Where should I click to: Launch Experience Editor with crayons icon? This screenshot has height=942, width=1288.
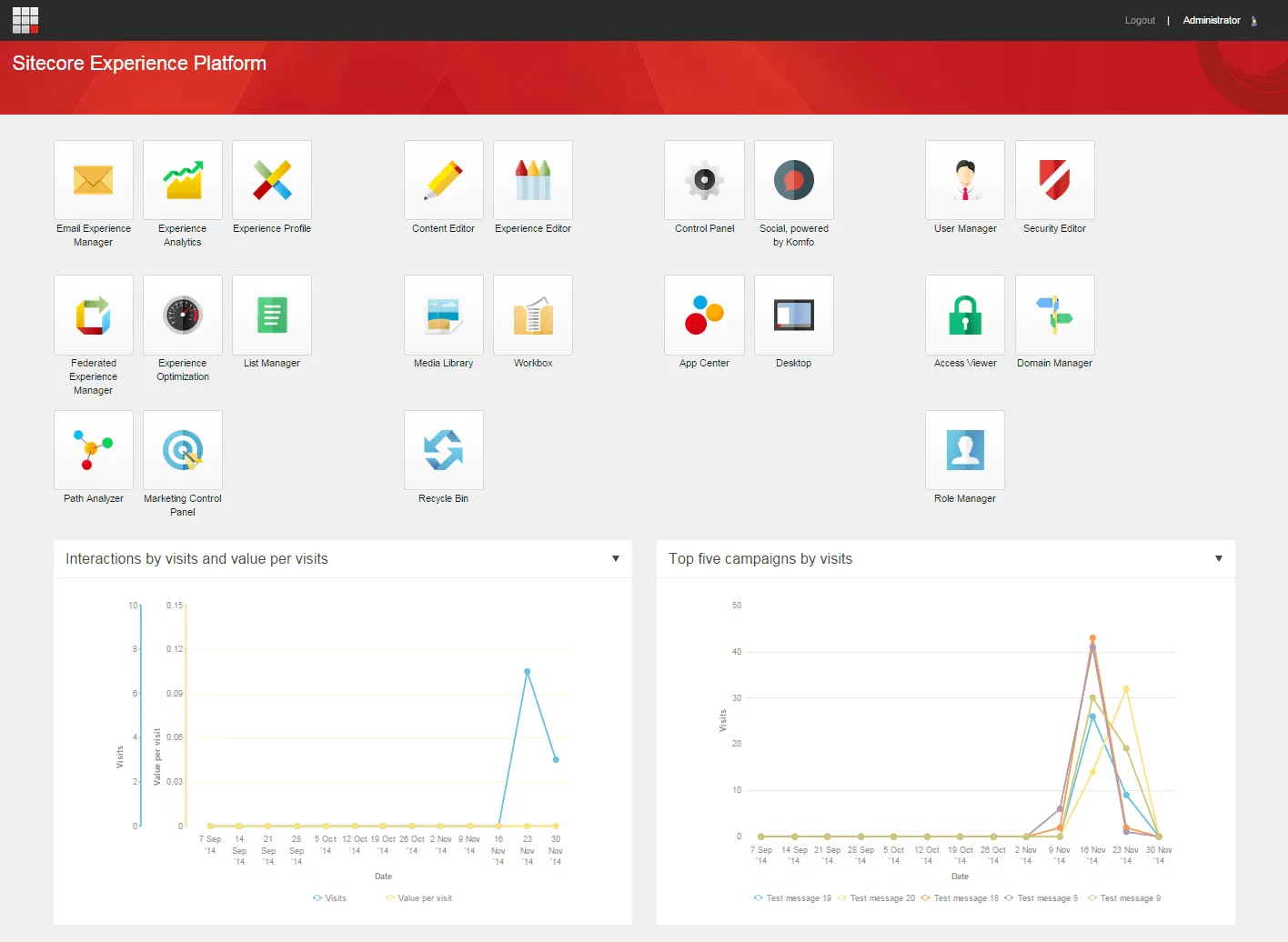point(533,180)
